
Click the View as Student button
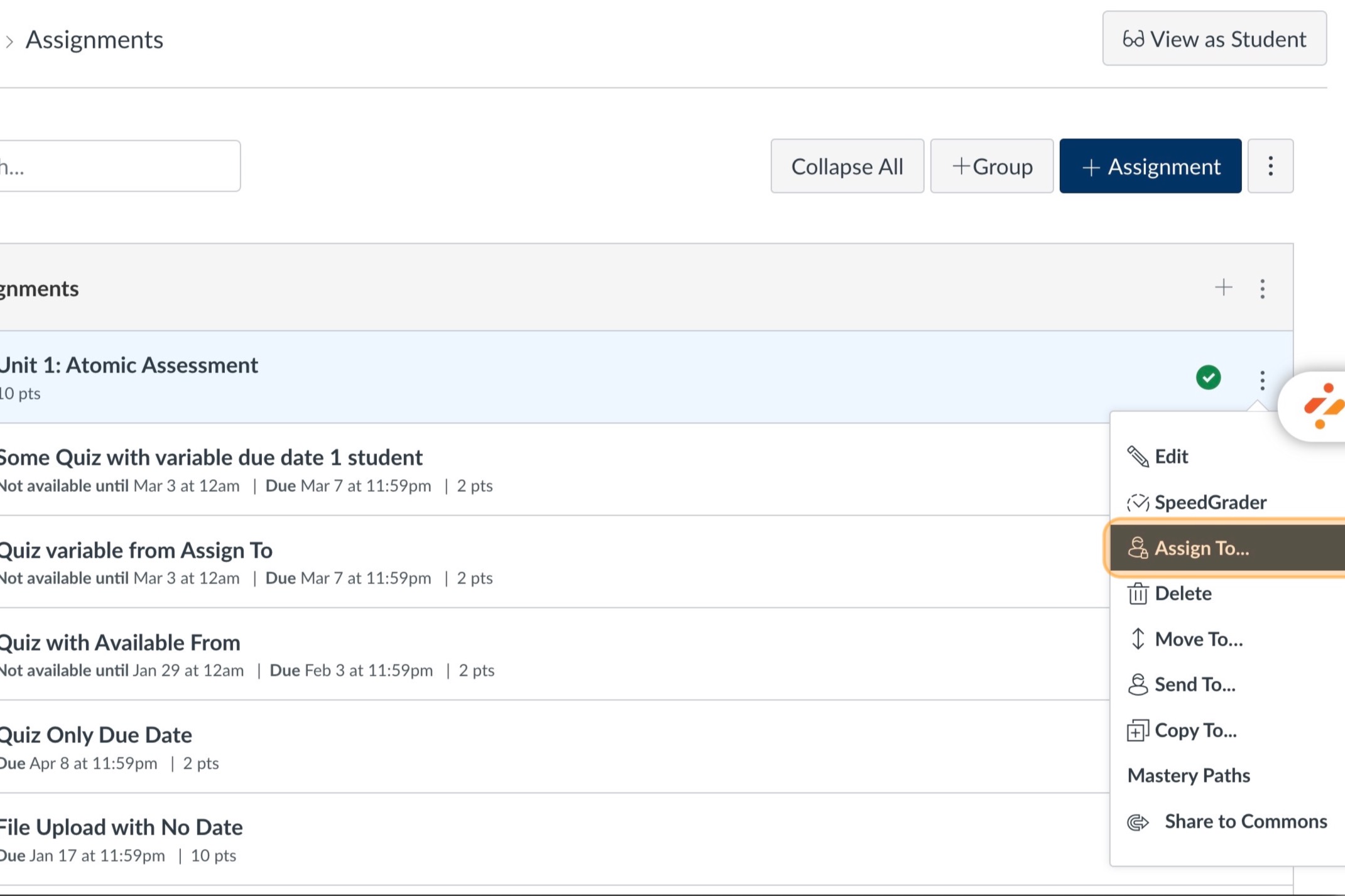tap(1214, 39)
